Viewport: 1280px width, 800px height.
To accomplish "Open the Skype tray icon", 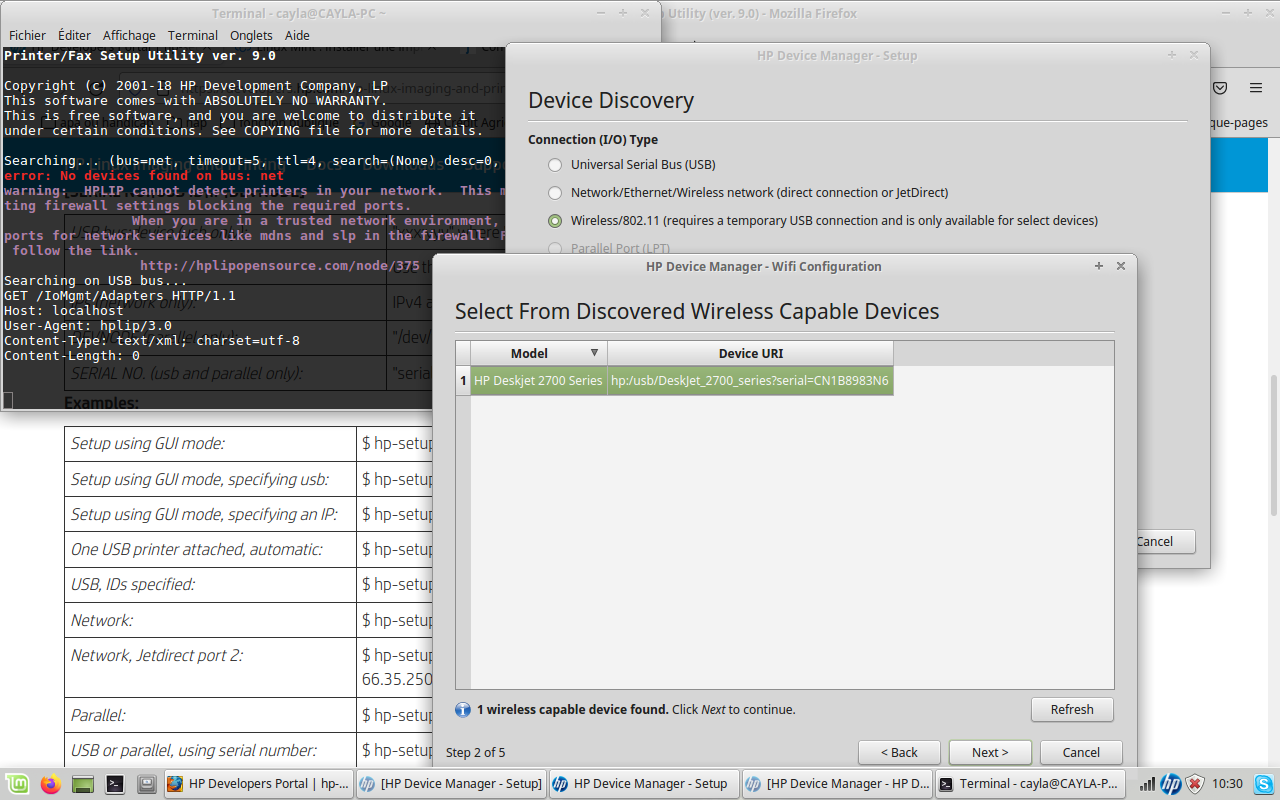I will coord(1263,784).
